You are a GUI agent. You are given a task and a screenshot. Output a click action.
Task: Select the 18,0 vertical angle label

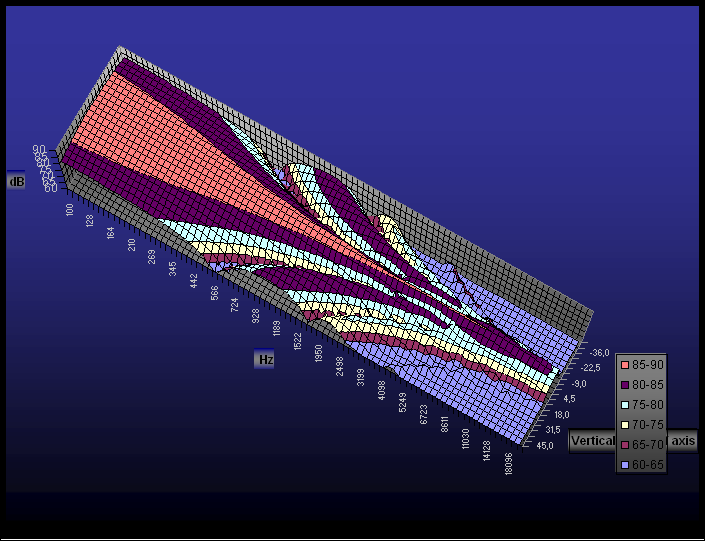[x=562, y=414]
